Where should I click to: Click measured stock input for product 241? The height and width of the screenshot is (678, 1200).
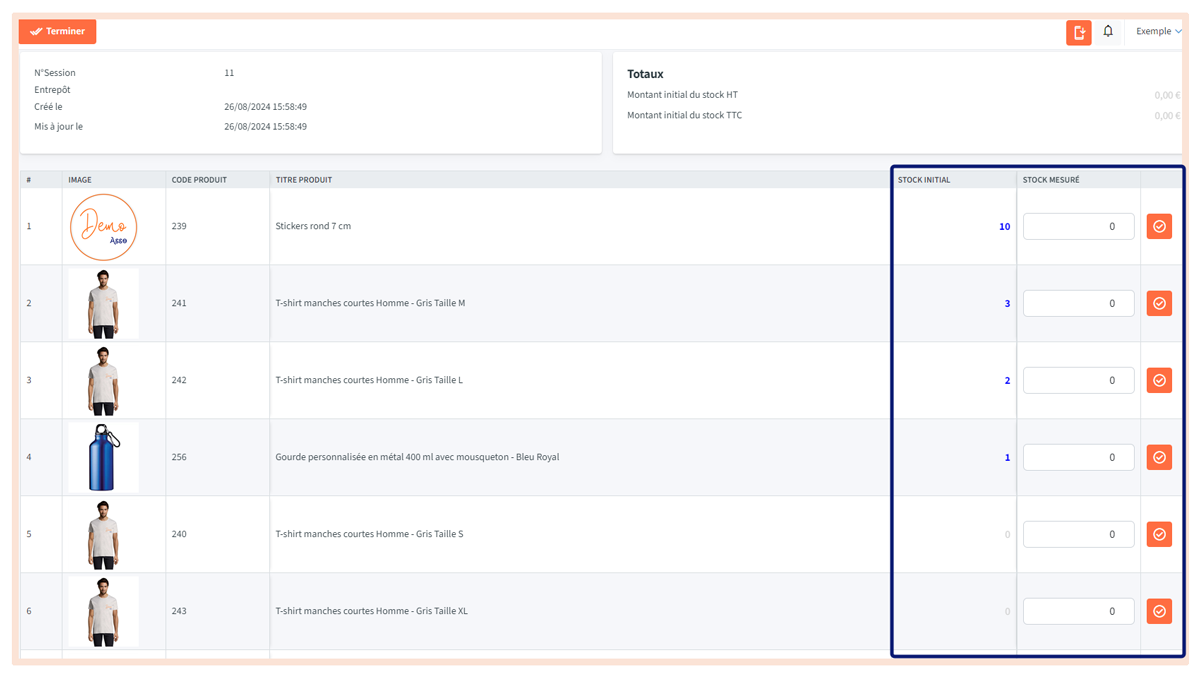(x=1078, y=304)
